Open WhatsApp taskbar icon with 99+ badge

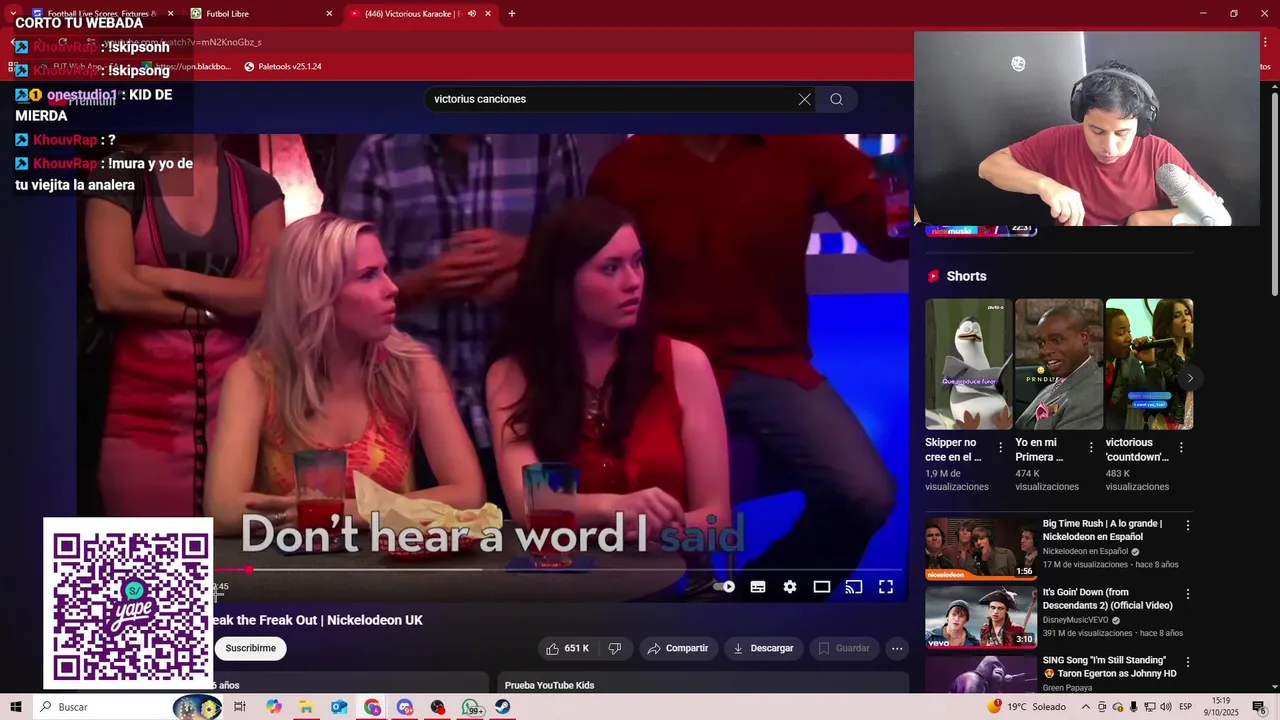coord(471,707)
